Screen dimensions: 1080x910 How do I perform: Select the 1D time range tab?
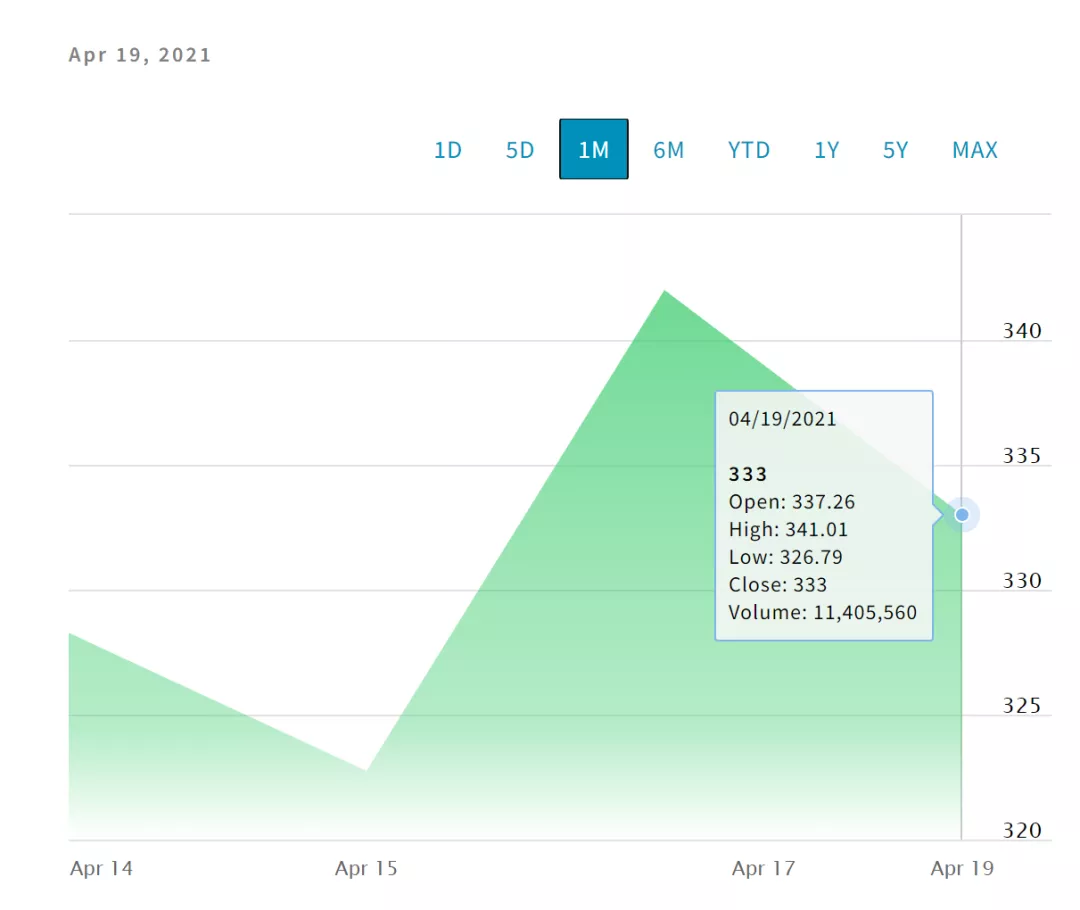click(448, 150)
